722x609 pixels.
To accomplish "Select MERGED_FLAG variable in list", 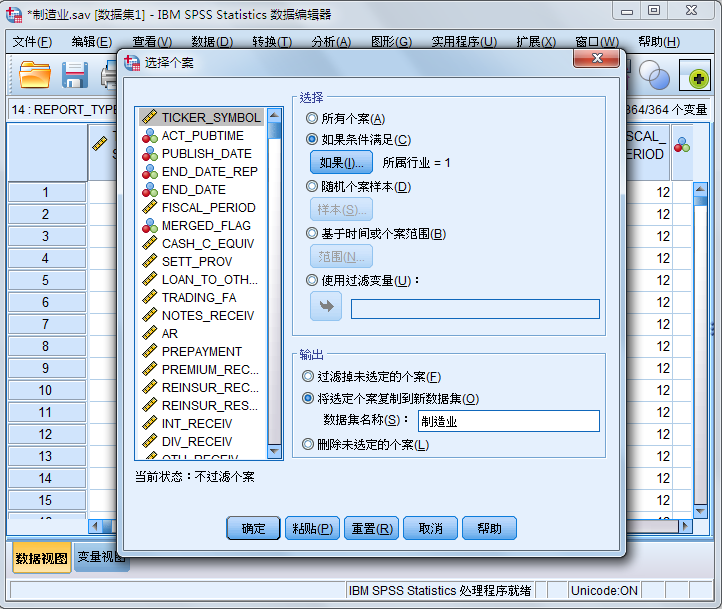I will pos(201,226).
